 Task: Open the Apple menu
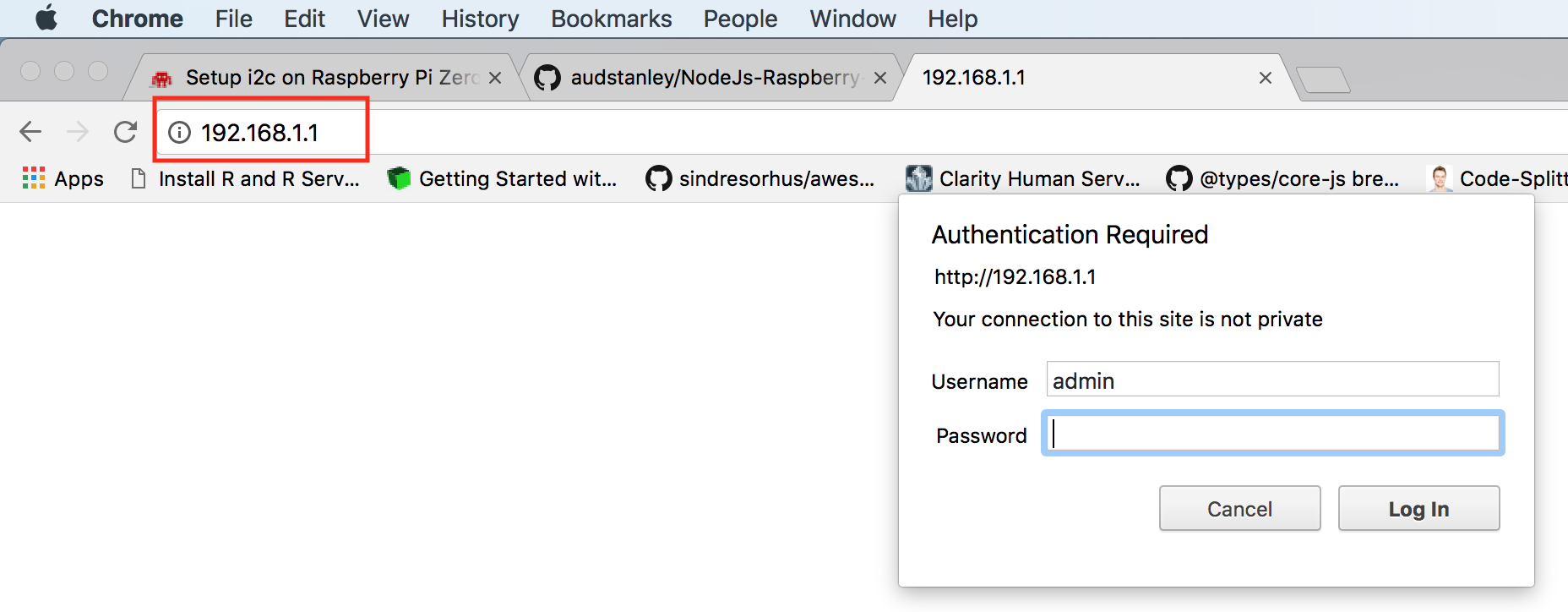coord(46,18)
